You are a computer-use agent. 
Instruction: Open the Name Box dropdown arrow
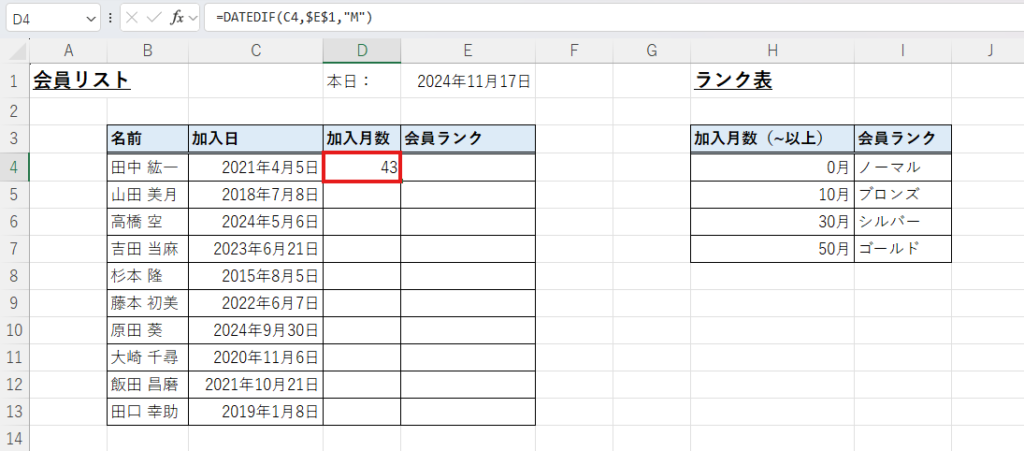coord(92,17)
